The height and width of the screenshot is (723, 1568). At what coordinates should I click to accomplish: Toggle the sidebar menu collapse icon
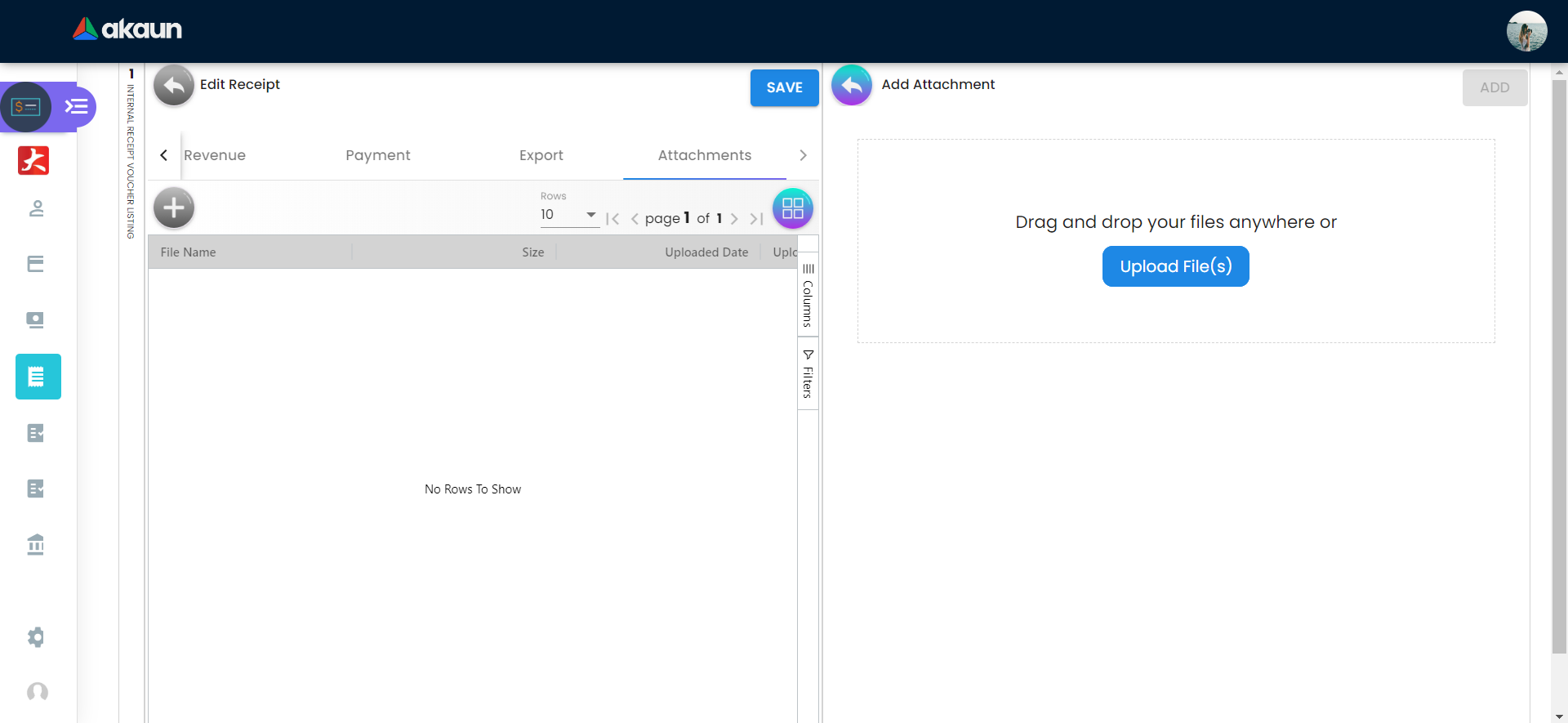(x=77, y=107)
